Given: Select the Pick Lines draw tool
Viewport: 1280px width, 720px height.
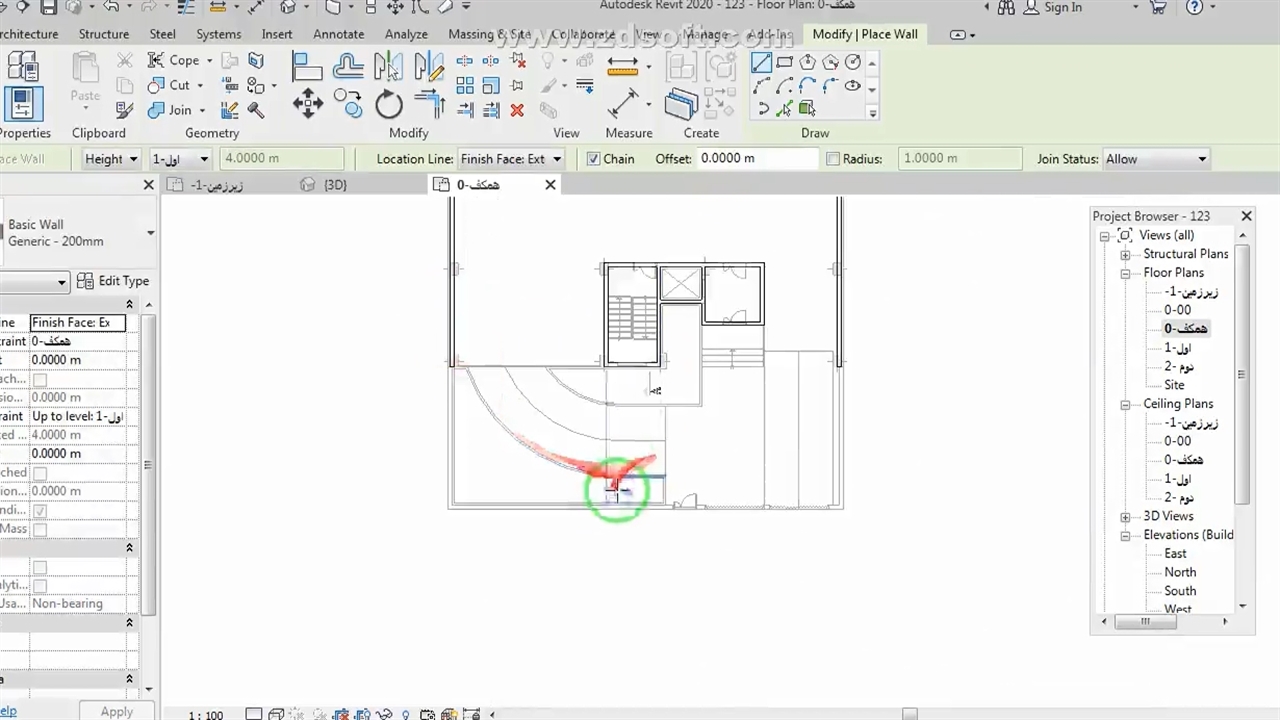Looking at the screenshot, I should pos(785,109).
